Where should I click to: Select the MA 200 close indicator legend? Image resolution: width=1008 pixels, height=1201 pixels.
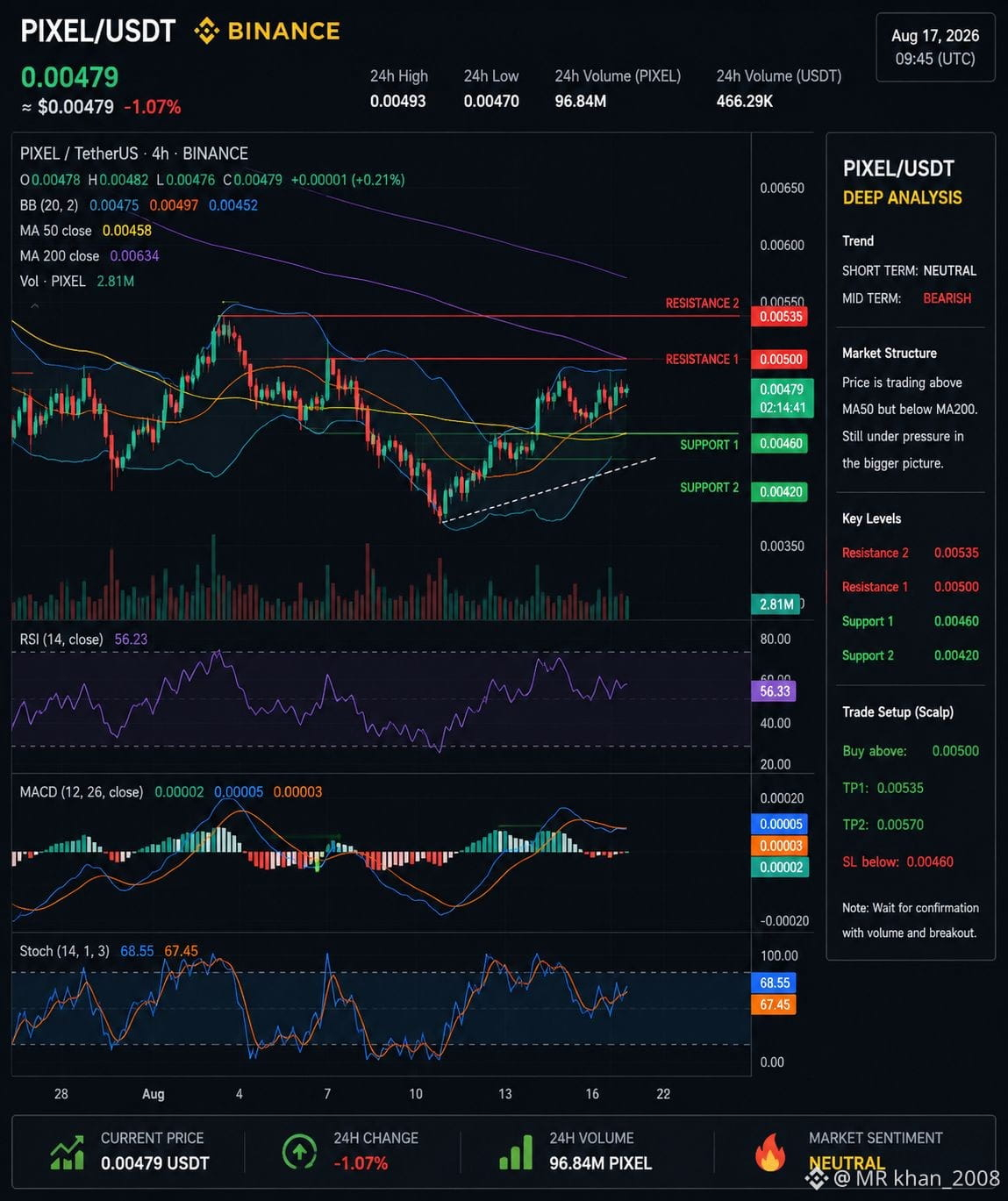pyautogui.click(x=89, y=256)
